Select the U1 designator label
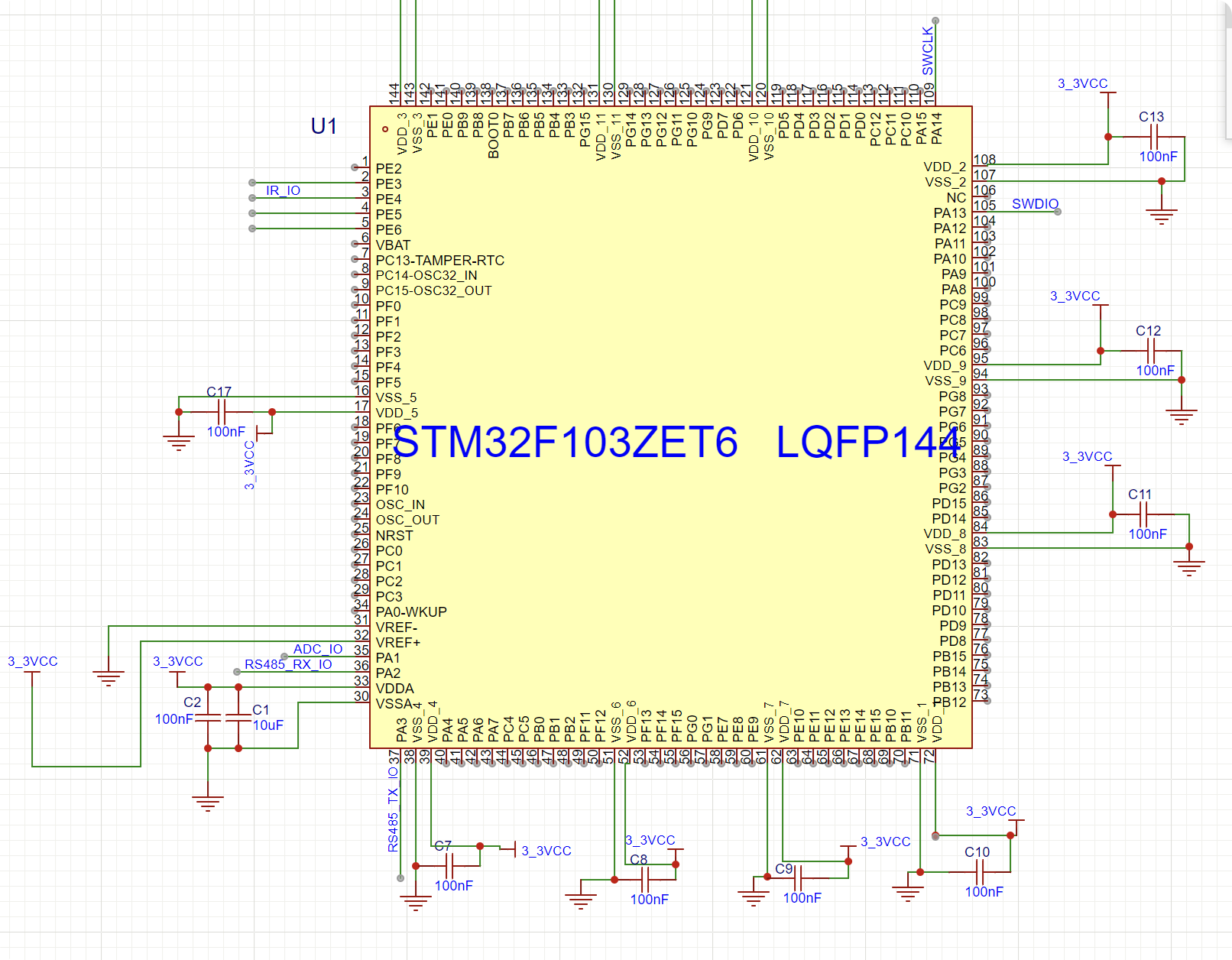The height and width of the screenshot is (960, 1232). pyautogui.click(x=324, y=126)
